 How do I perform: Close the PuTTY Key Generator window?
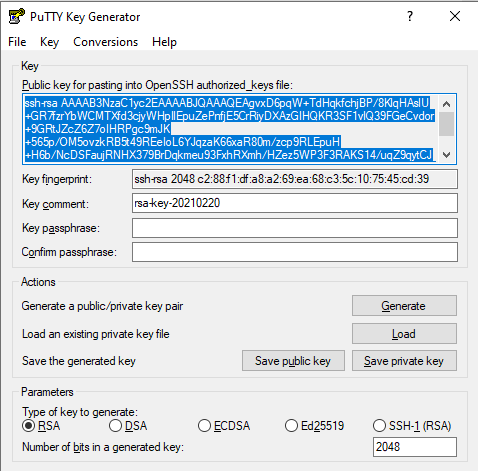[455, 16]
